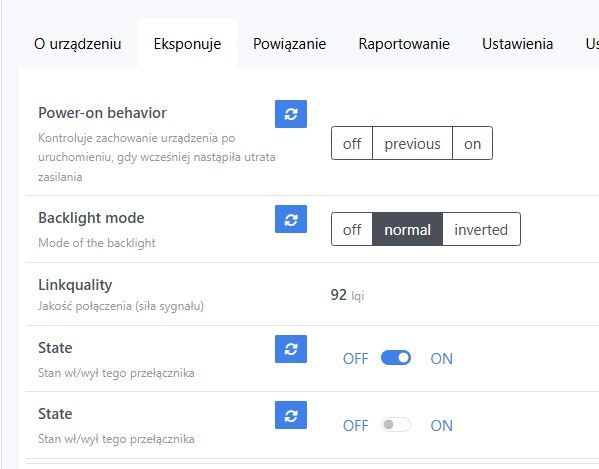This screenshot has width=599, height=469.
Task: Toggle the first State switch off
Action: point(396,358)
